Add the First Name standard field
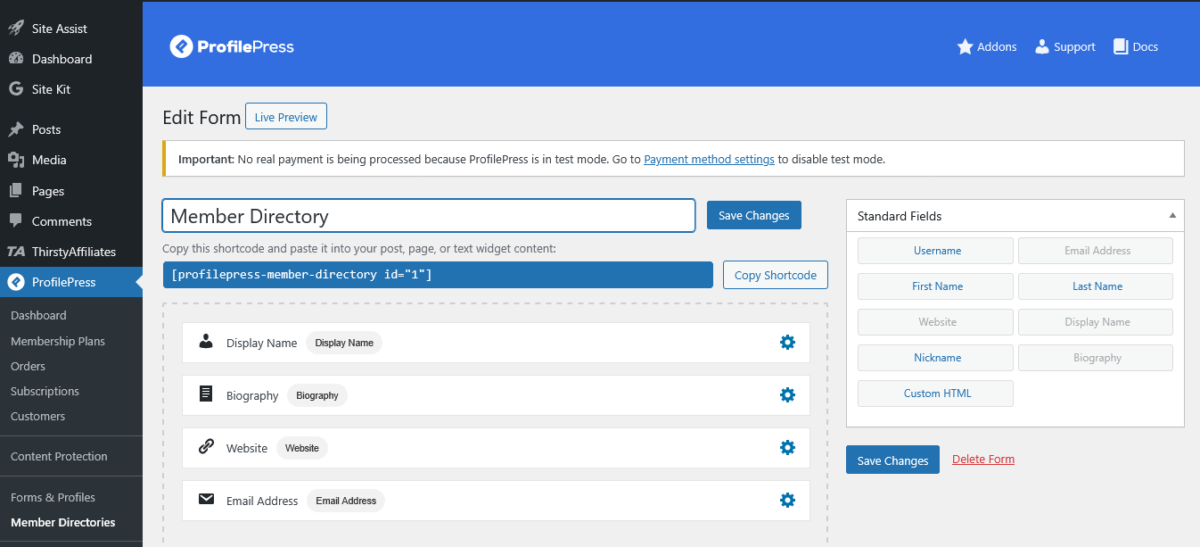The height and width of the screenshot is (547, 1200). click(936, 286)
